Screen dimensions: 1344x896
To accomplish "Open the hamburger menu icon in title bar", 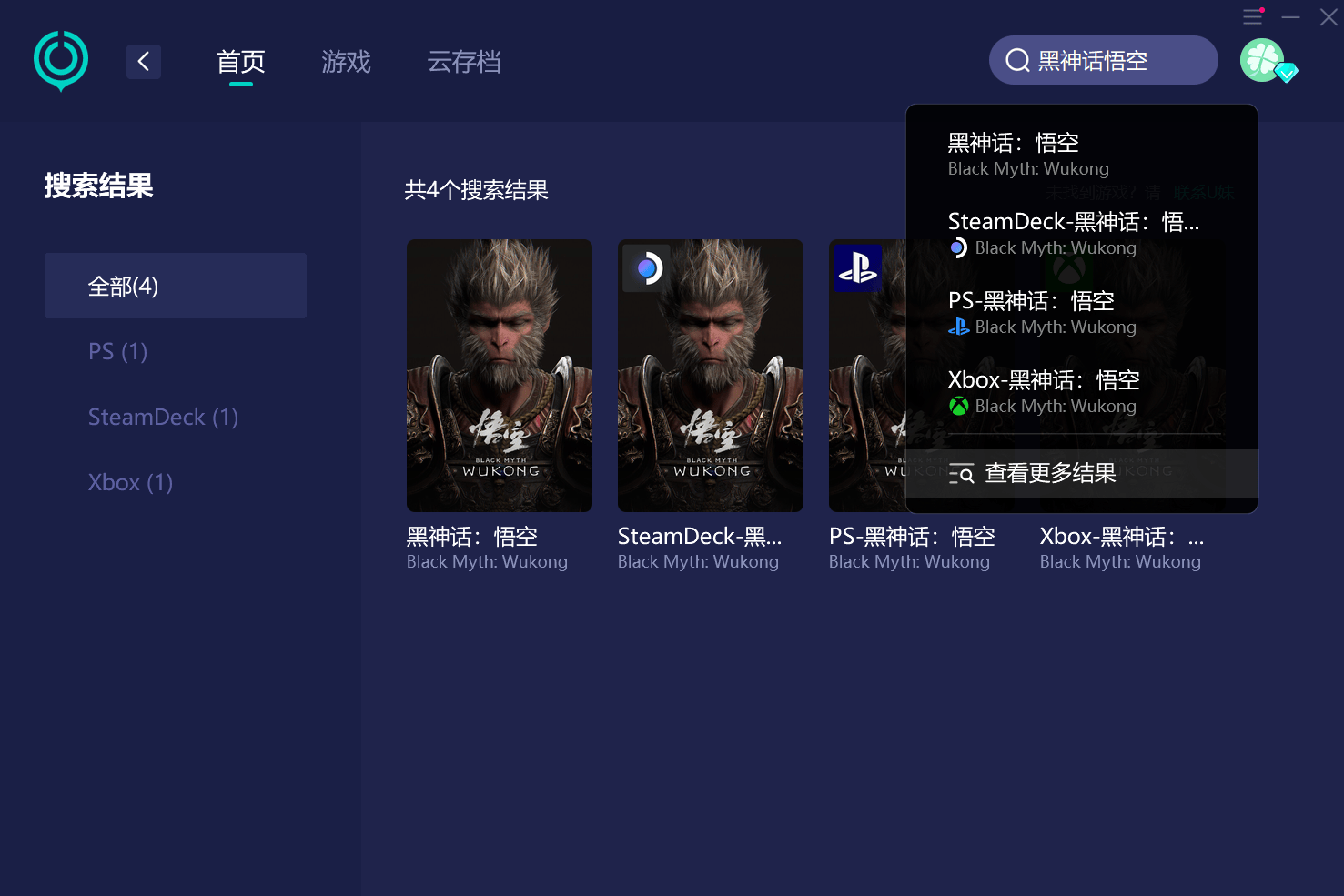I will [x=1253, y=16].
